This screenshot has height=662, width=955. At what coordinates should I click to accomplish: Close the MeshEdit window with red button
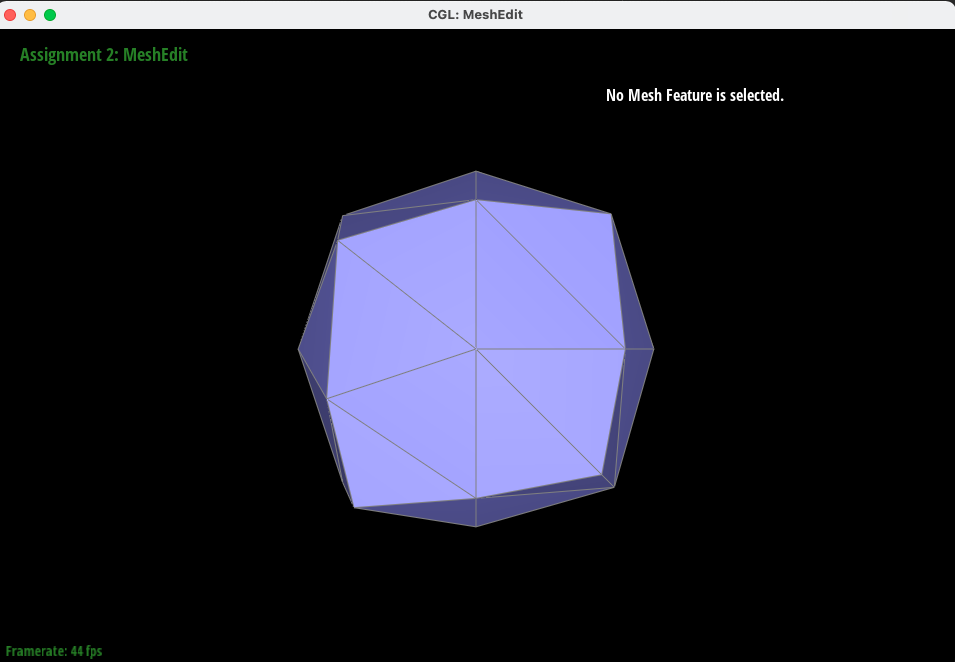[10, 15]
